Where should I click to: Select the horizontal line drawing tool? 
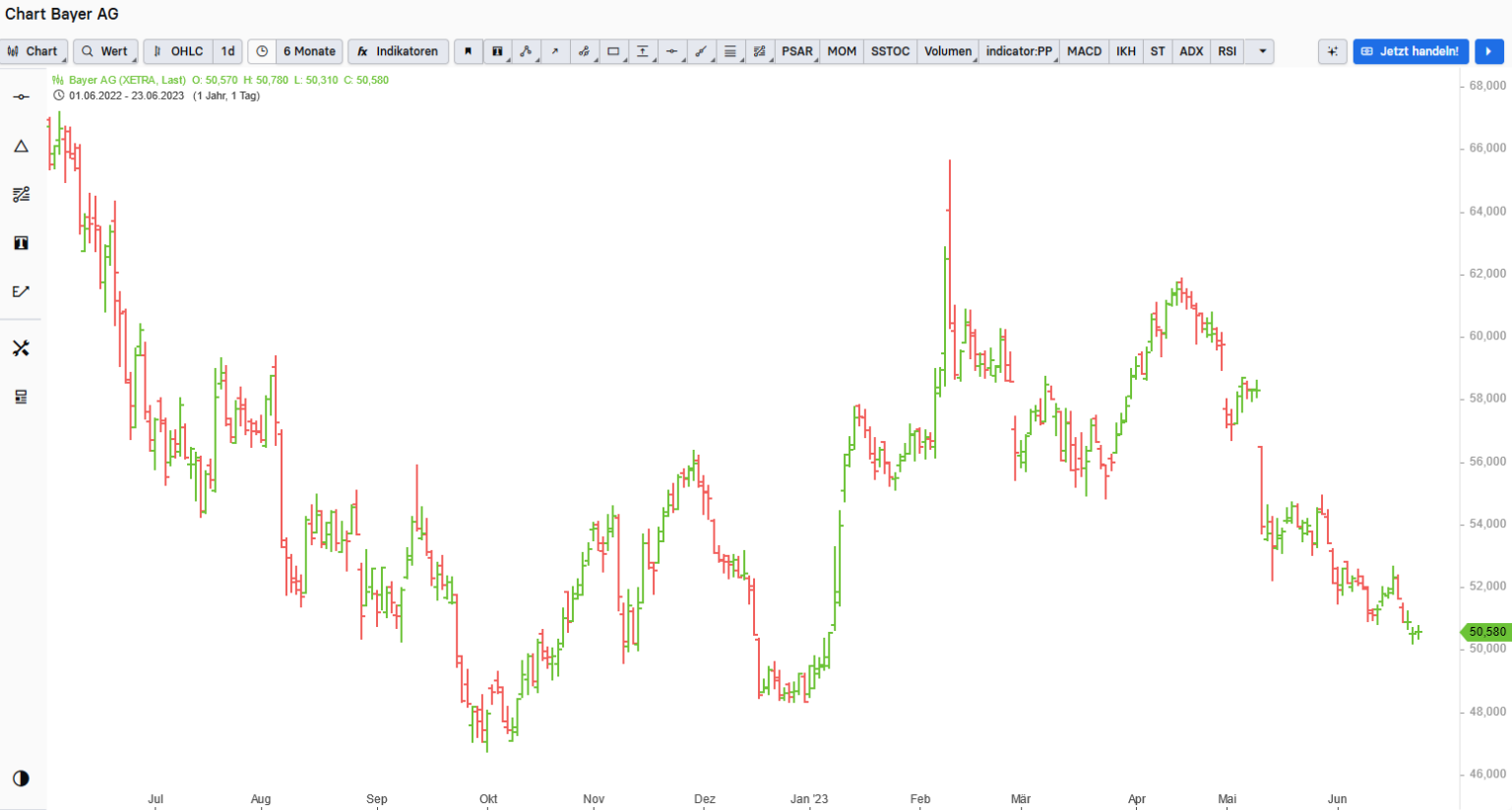coord(672,51)
